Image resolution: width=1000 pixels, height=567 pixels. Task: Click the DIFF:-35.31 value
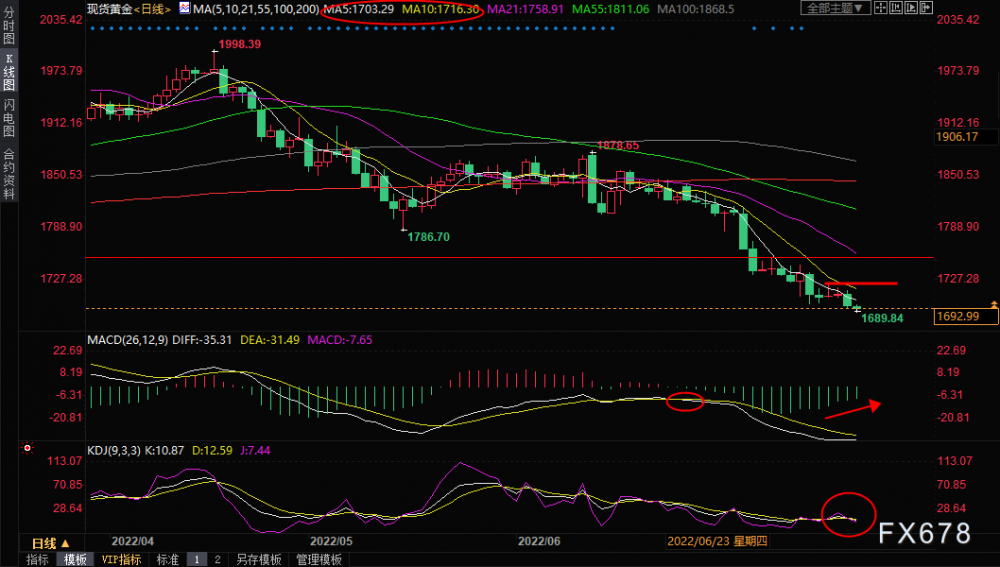(202, 340)
